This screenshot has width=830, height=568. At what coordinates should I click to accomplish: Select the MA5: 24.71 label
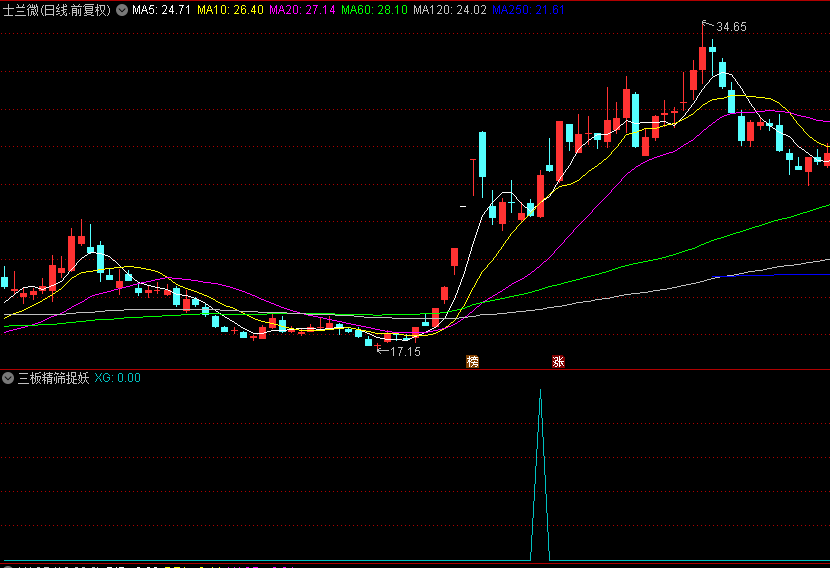point(161,10)
